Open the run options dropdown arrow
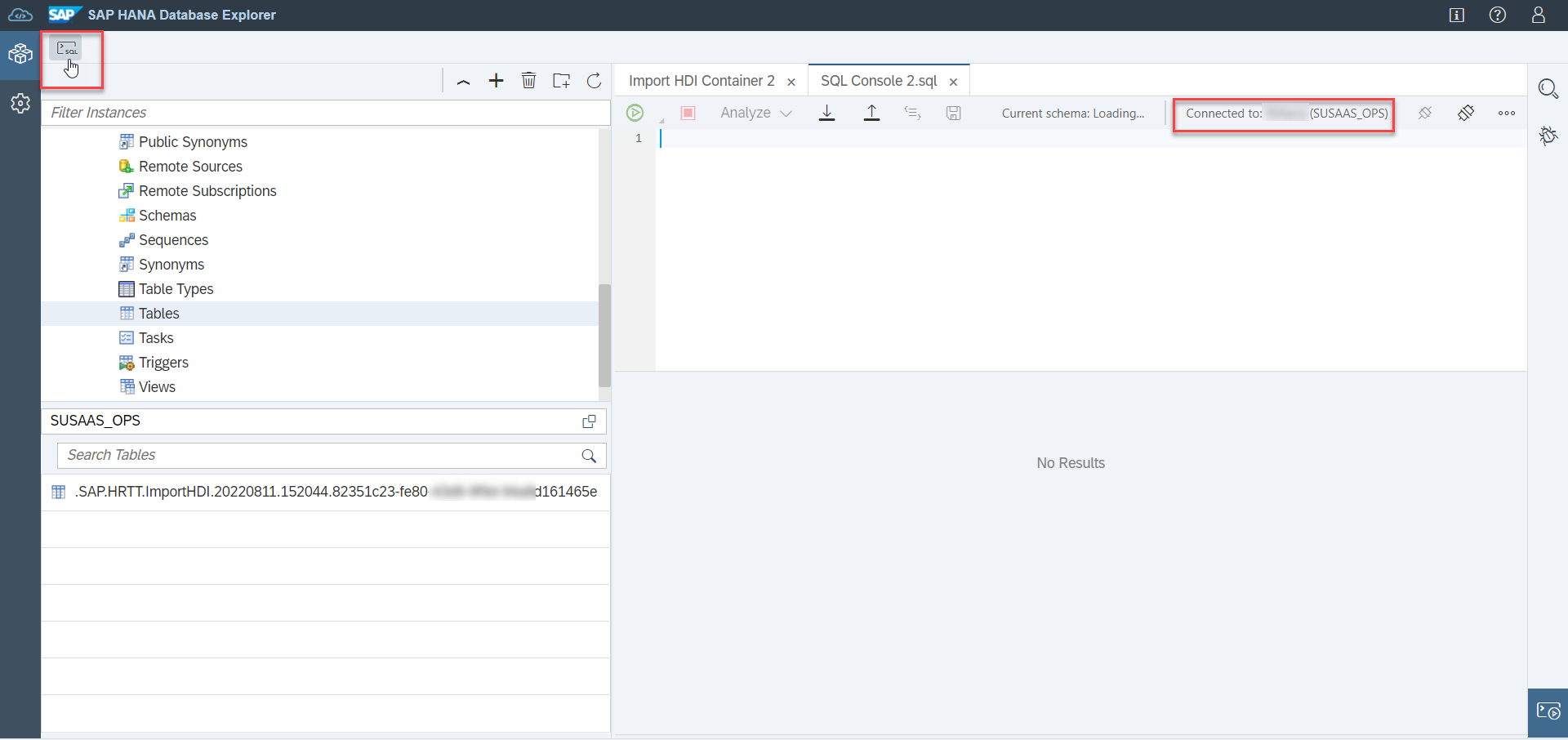This screenshot has width=1568, height=740. pyautogui.click(x=661, y=120)
